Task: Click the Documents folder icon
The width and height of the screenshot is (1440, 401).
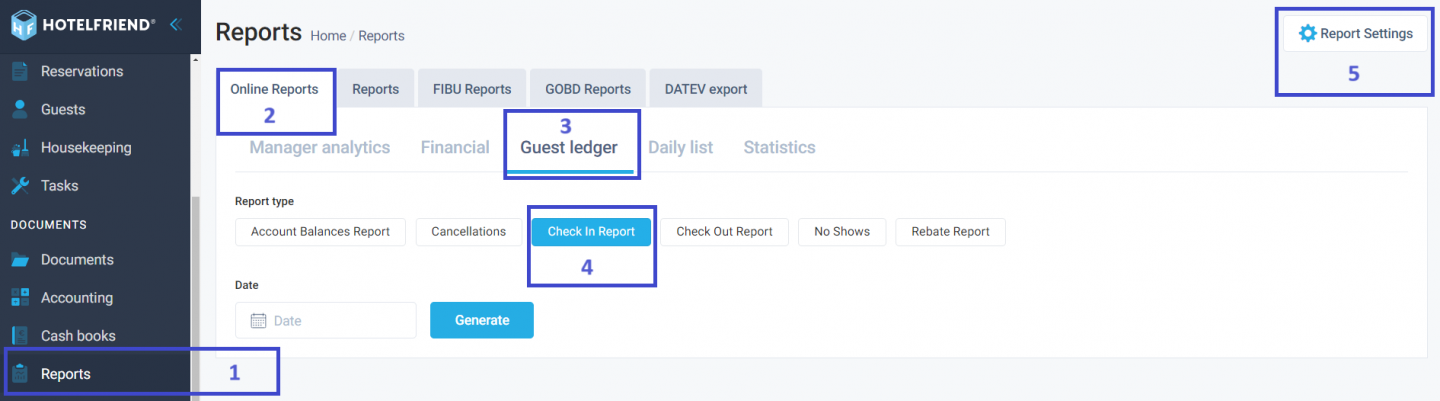Action: coord(20,260)
